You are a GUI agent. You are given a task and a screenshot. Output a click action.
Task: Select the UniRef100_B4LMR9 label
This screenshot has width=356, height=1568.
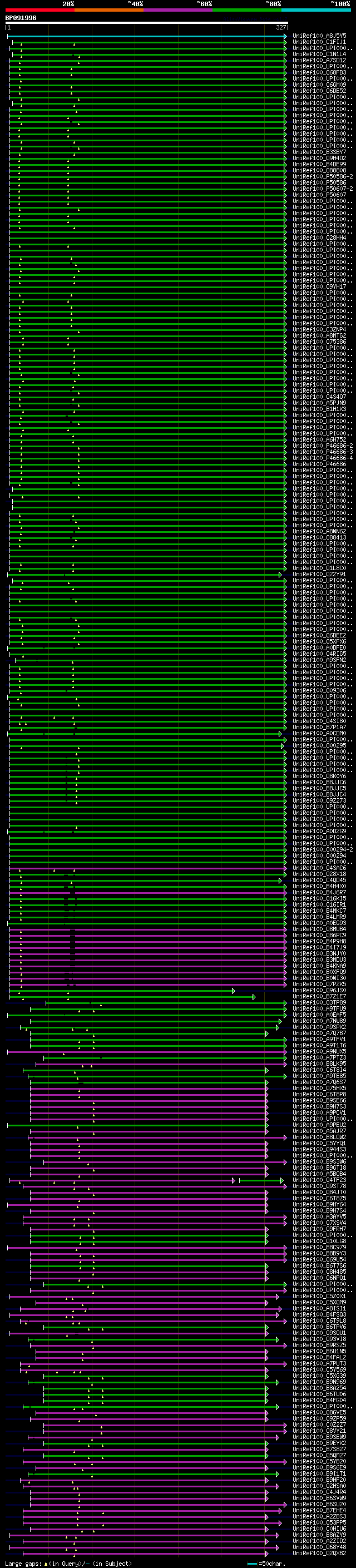point(319,917)
